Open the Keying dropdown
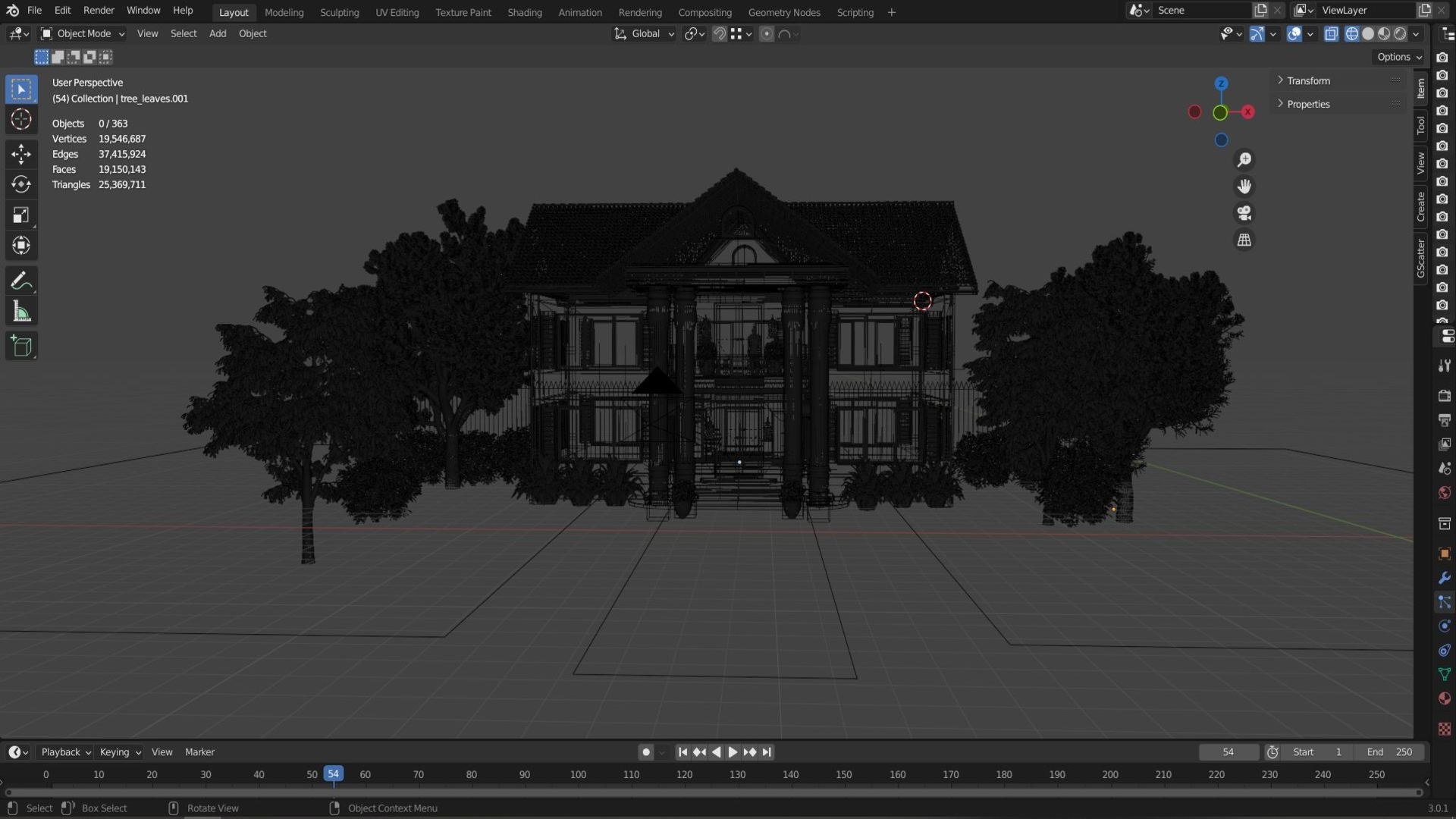Image resolution: width=1456 pixels, height=819 pixels. (x=120, y=752)
